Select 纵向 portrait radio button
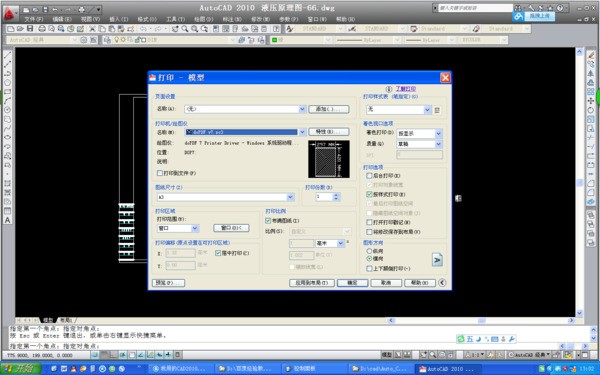 pos(369,251)
